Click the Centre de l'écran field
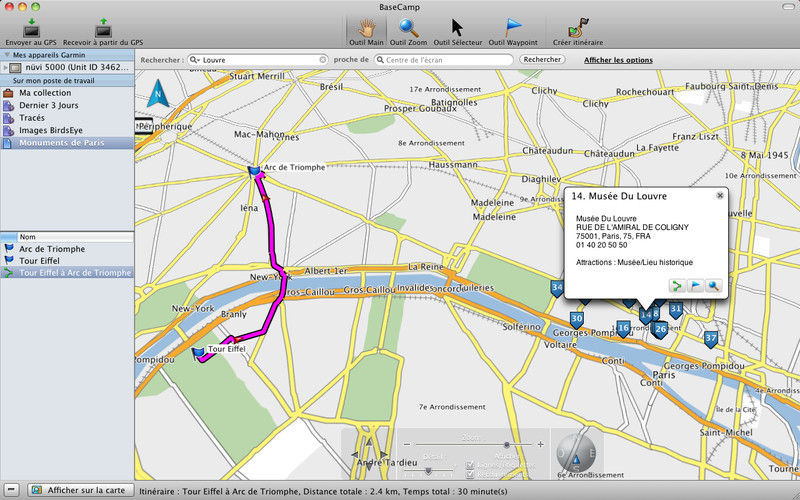Image resolution: width=800 pixels, height=500 pixels. (444, 60)
